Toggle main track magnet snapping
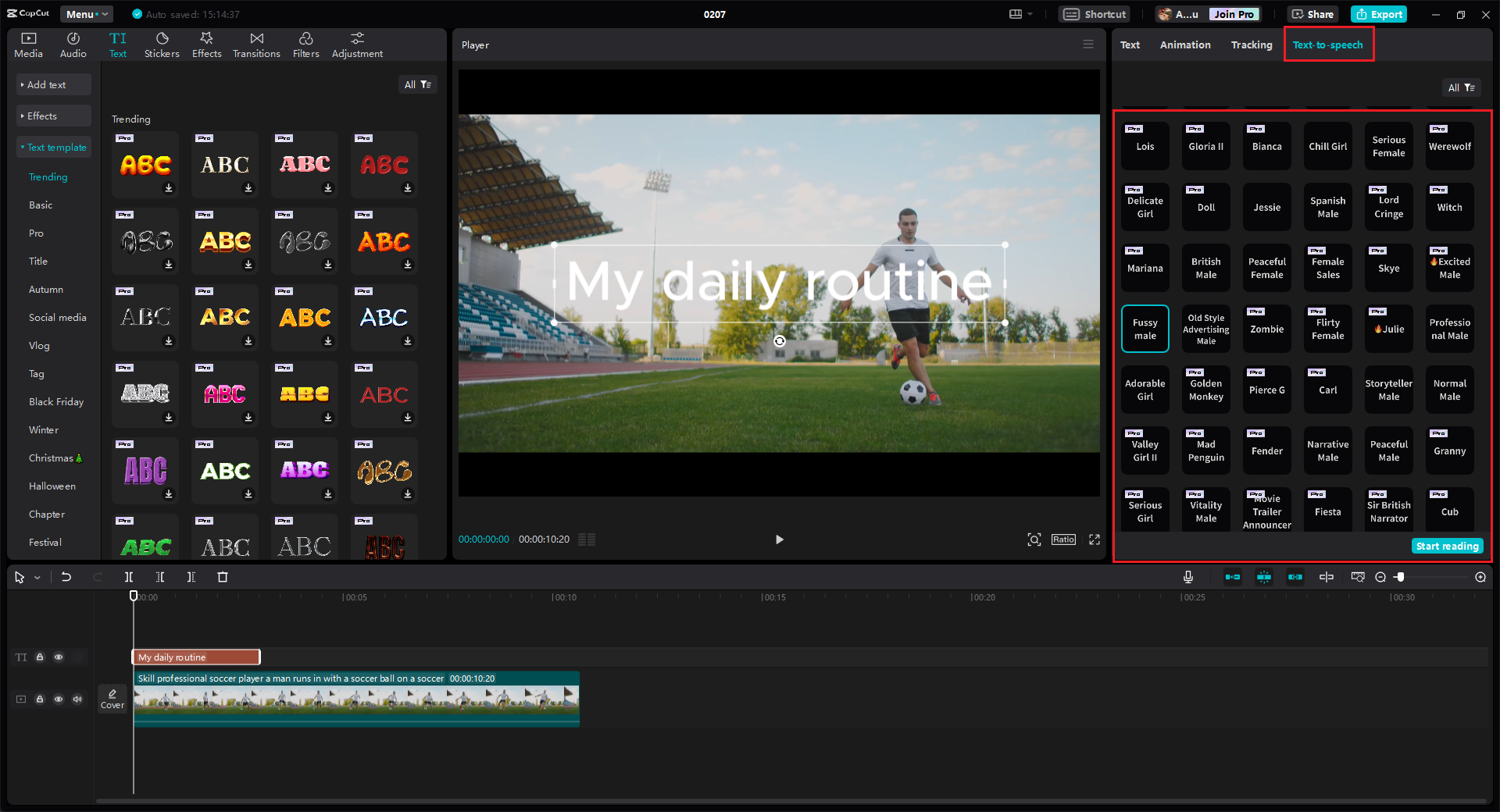The width and height of the screenshot is (1500, 812). tap(1233, 577)
